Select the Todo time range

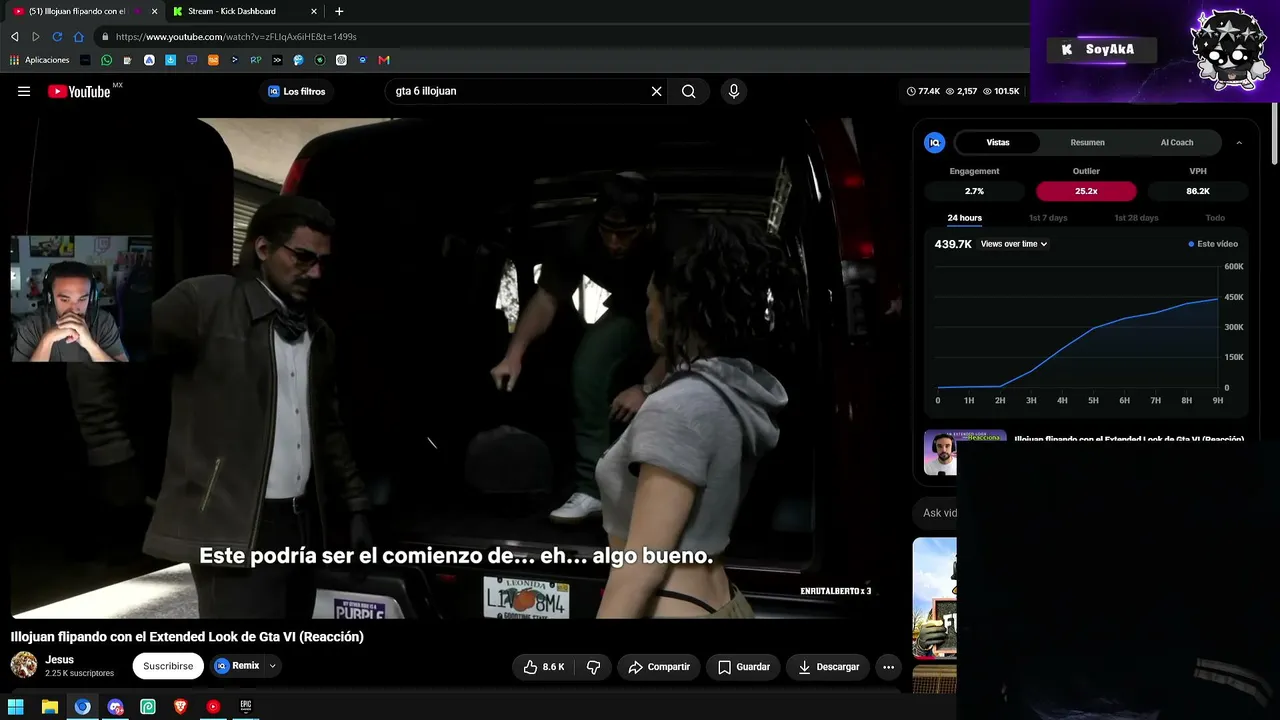tap(1215, 218)
